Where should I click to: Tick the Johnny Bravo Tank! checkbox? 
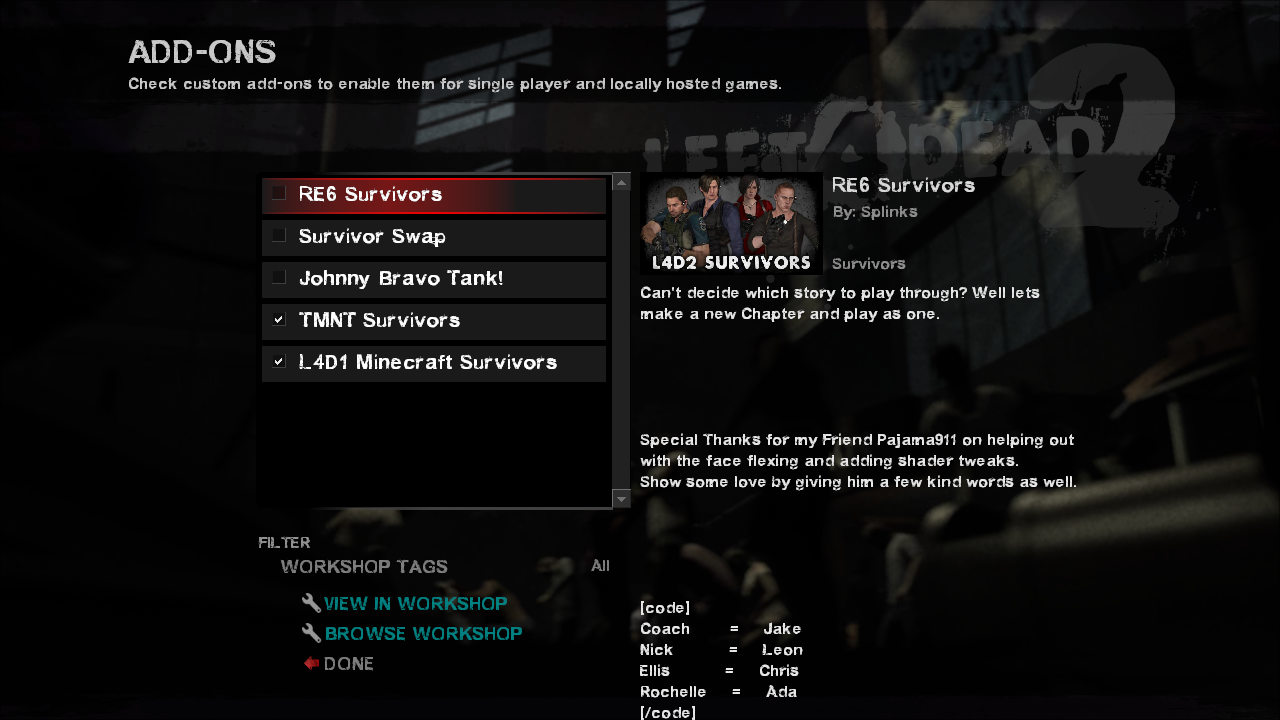279,277
